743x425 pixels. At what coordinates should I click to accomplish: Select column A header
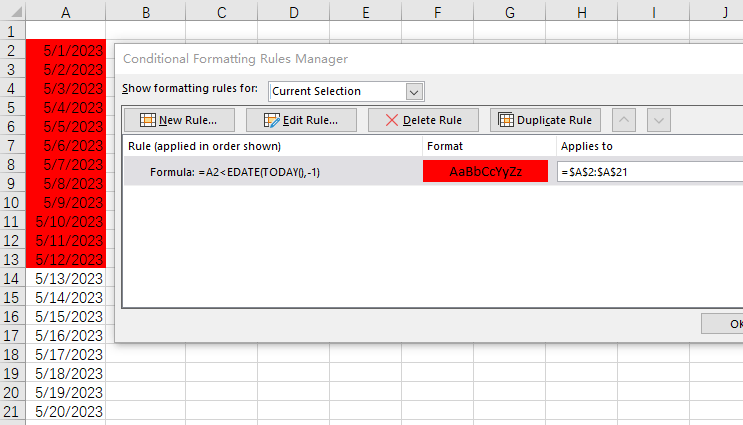coord(66,12)
